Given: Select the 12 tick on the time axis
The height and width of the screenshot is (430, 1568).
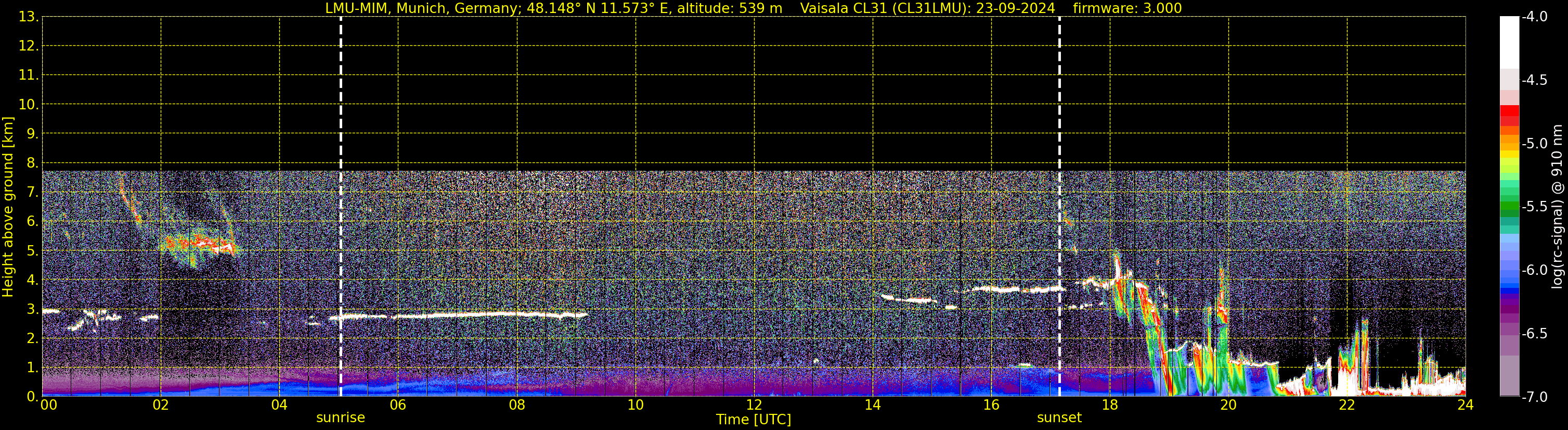Looking at the screenshot, I should [x=754, y=406].
